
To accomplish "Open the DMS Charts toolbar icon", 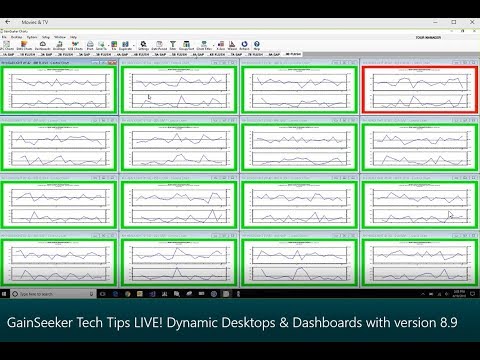I will [x=24, y=46].
